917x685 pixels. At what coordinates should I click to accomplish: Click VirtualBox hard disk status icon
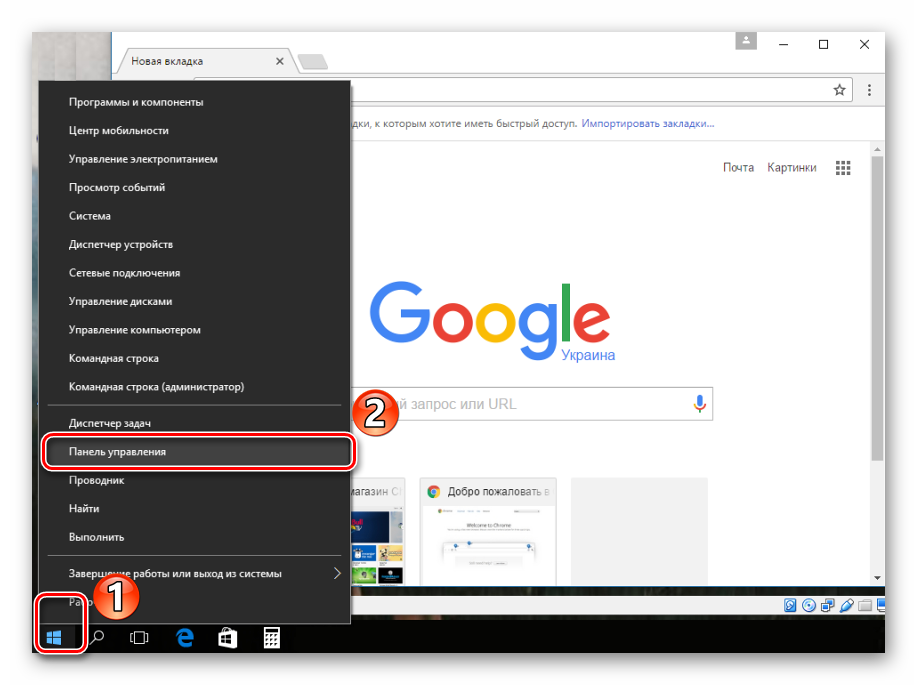tap(790, 605)
